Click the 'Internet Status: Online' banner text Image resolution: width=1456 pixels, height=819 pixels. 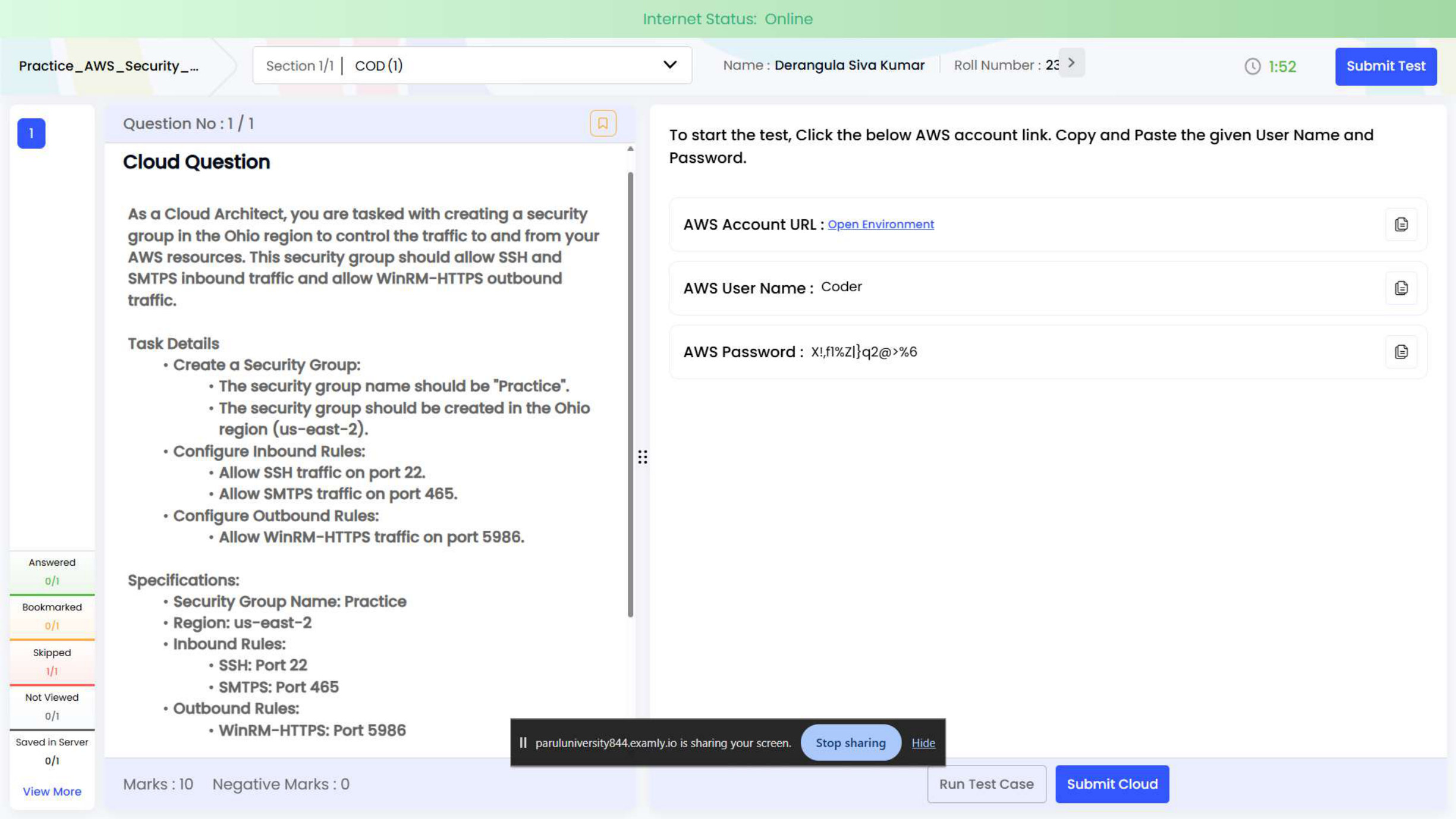pos(728,18)
